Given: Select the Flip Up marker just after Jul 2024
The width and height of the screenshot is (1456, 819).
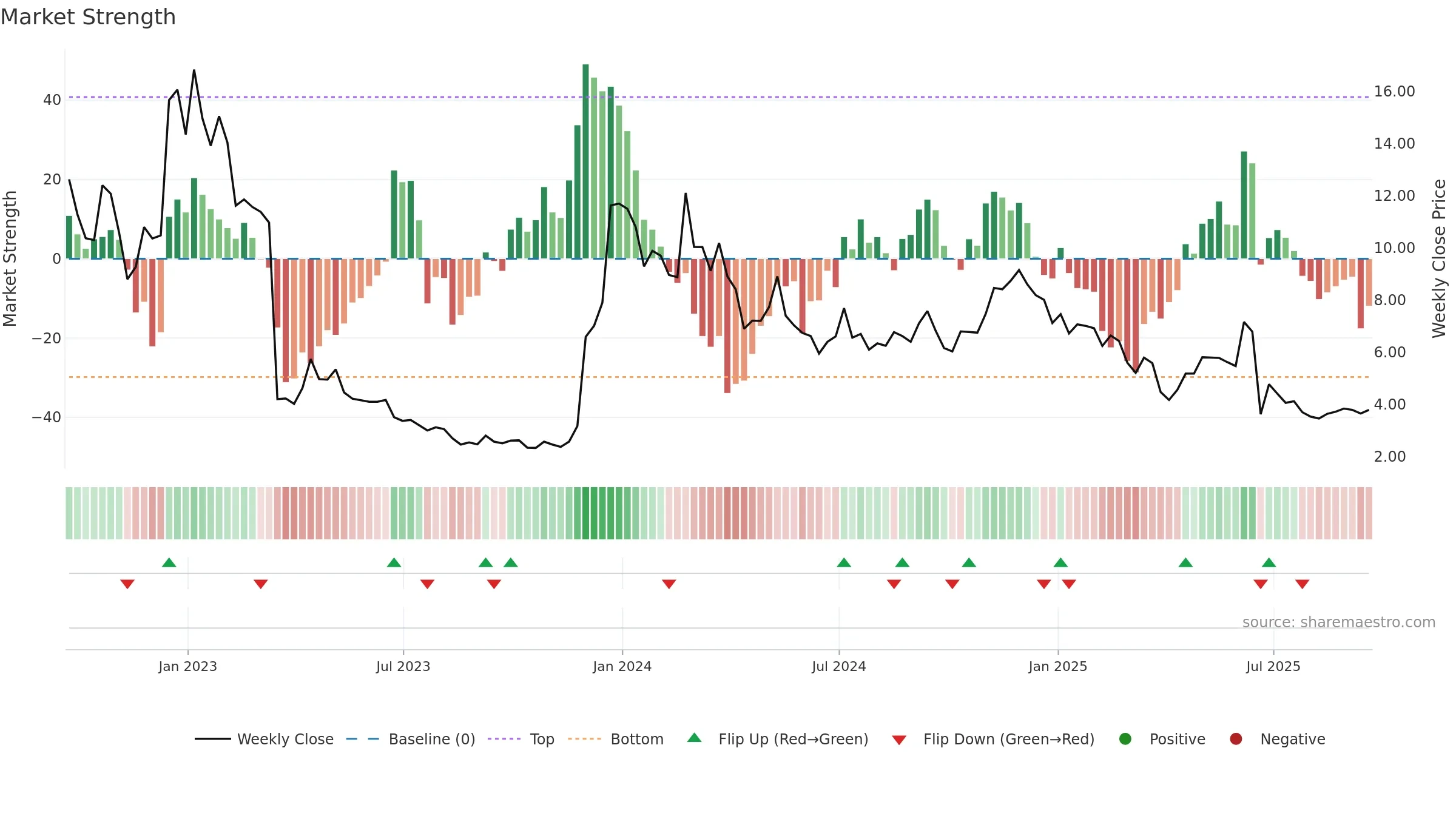Looking at the screenshot, I should (x=844, y=562).
